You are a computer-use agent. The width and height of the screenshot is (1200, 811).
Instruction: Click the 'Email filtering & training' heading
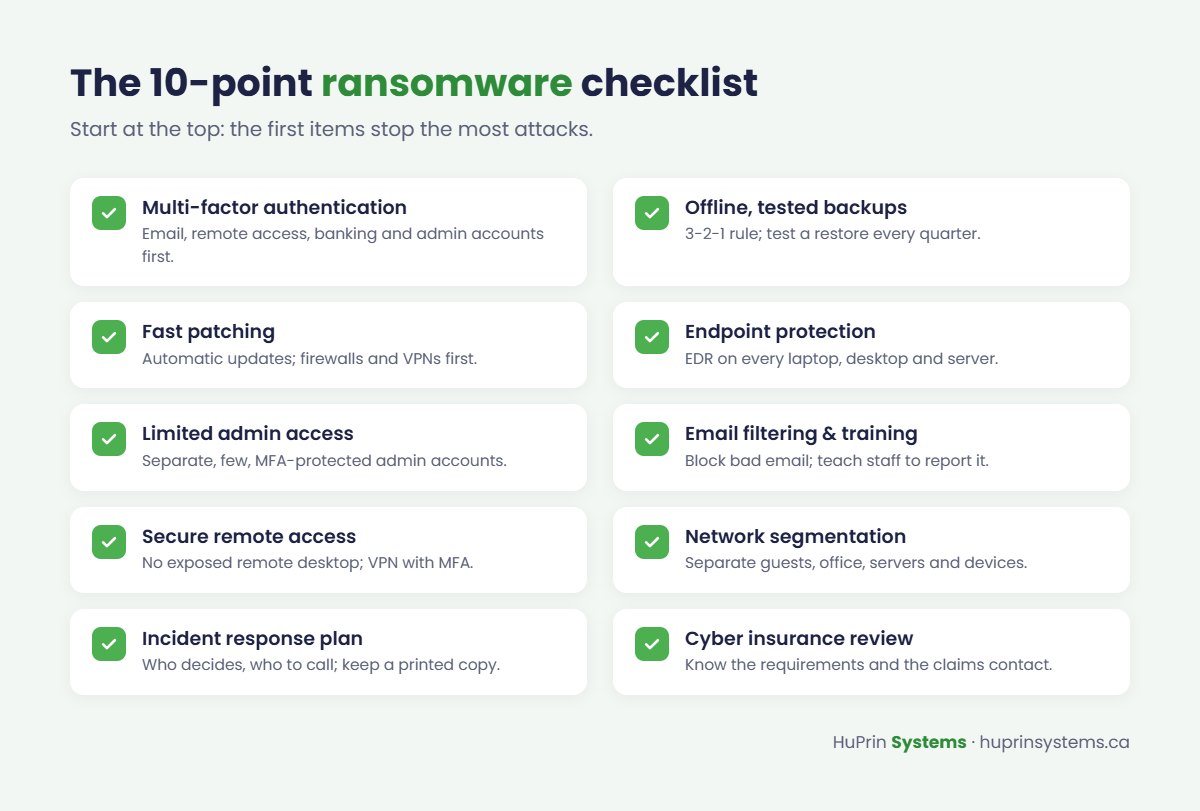click(801, 434)
